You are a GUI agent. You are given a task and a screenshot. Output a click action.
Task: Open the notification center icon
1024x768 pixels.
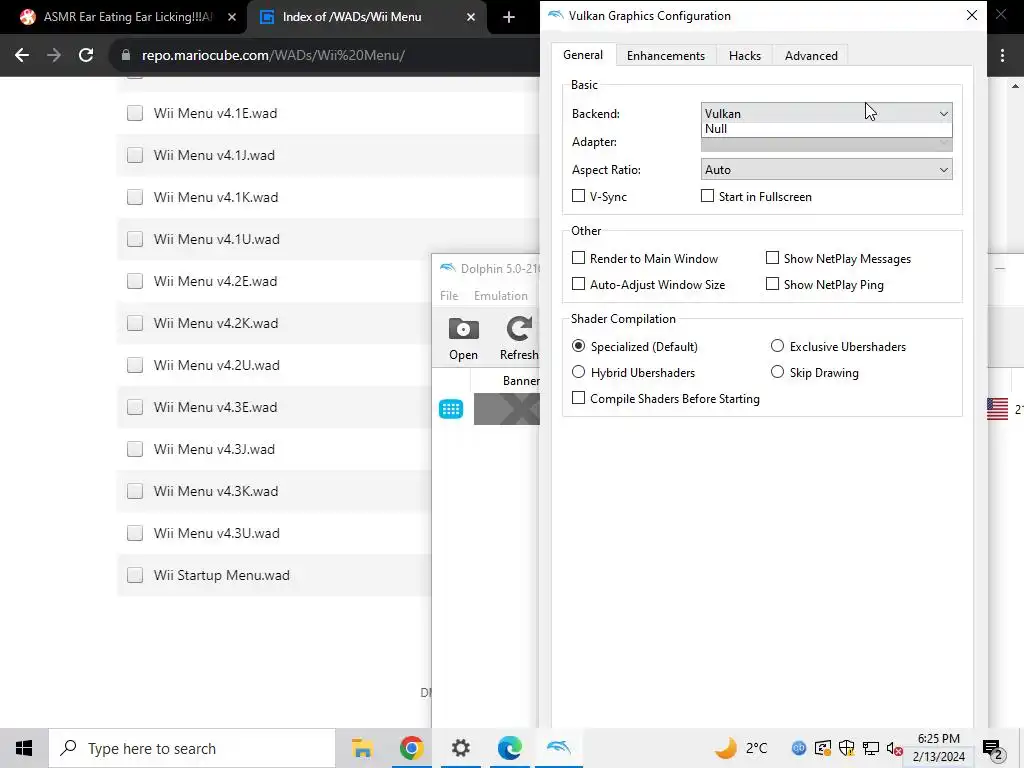993,748
